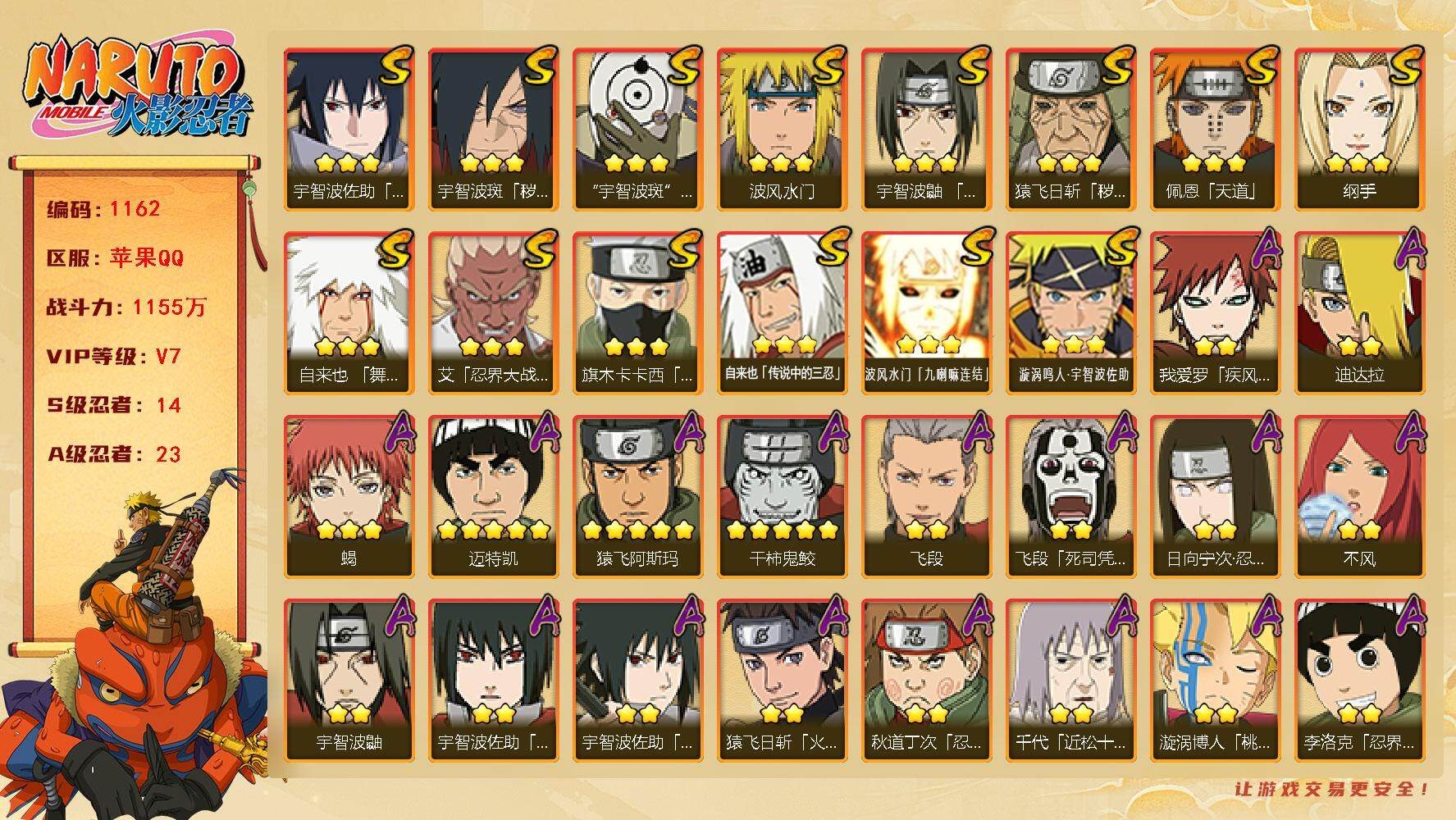This screenshot has width=1456, height=820.
Task: Click the 干柿鬼鲛 portrait card
Action: pyautogui.click(x=782, y=497)
